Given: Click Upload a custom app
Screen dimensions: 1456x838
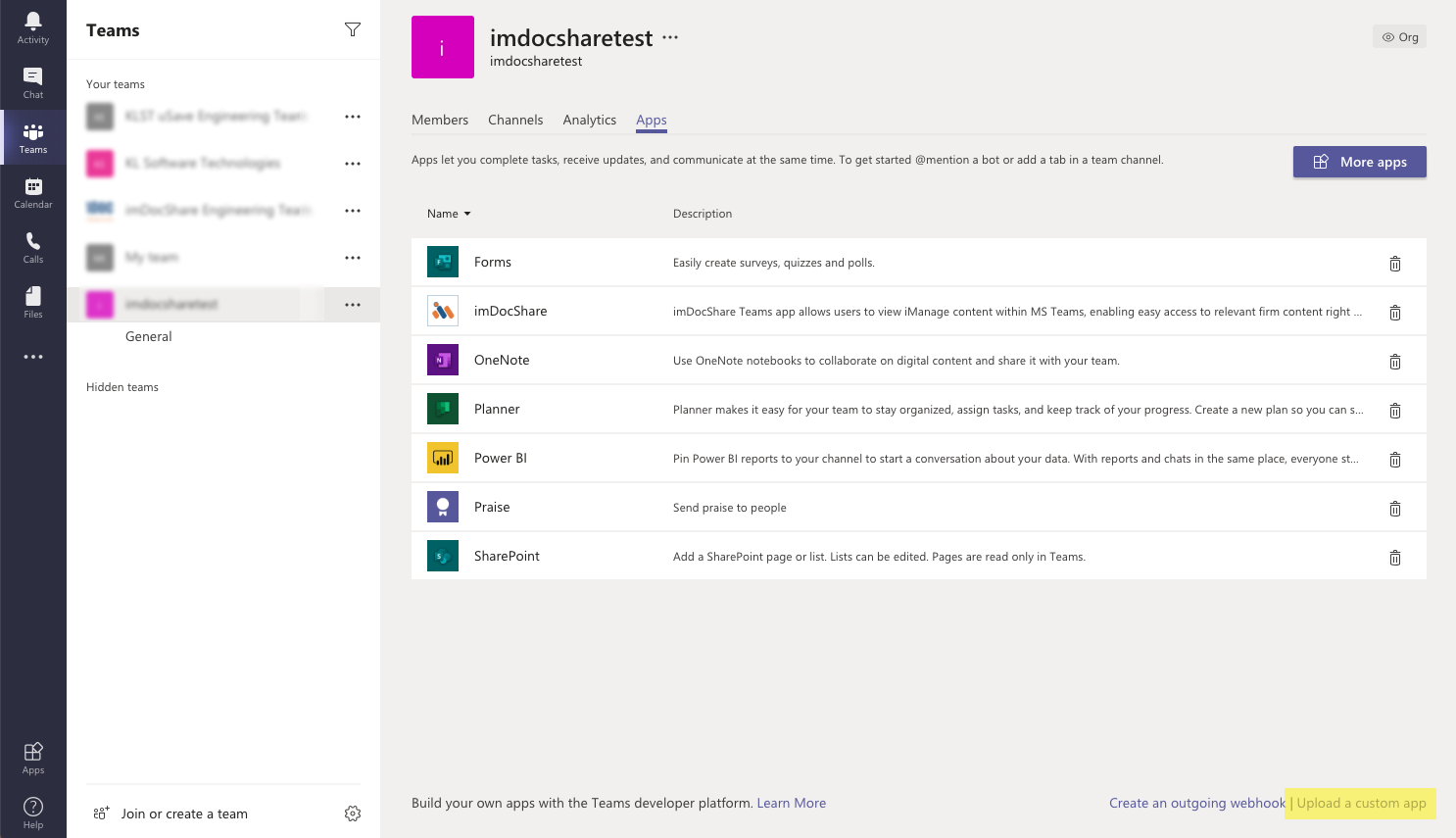Looking at the screenshot, I should pyautogui.click(x=1362, y=803).
